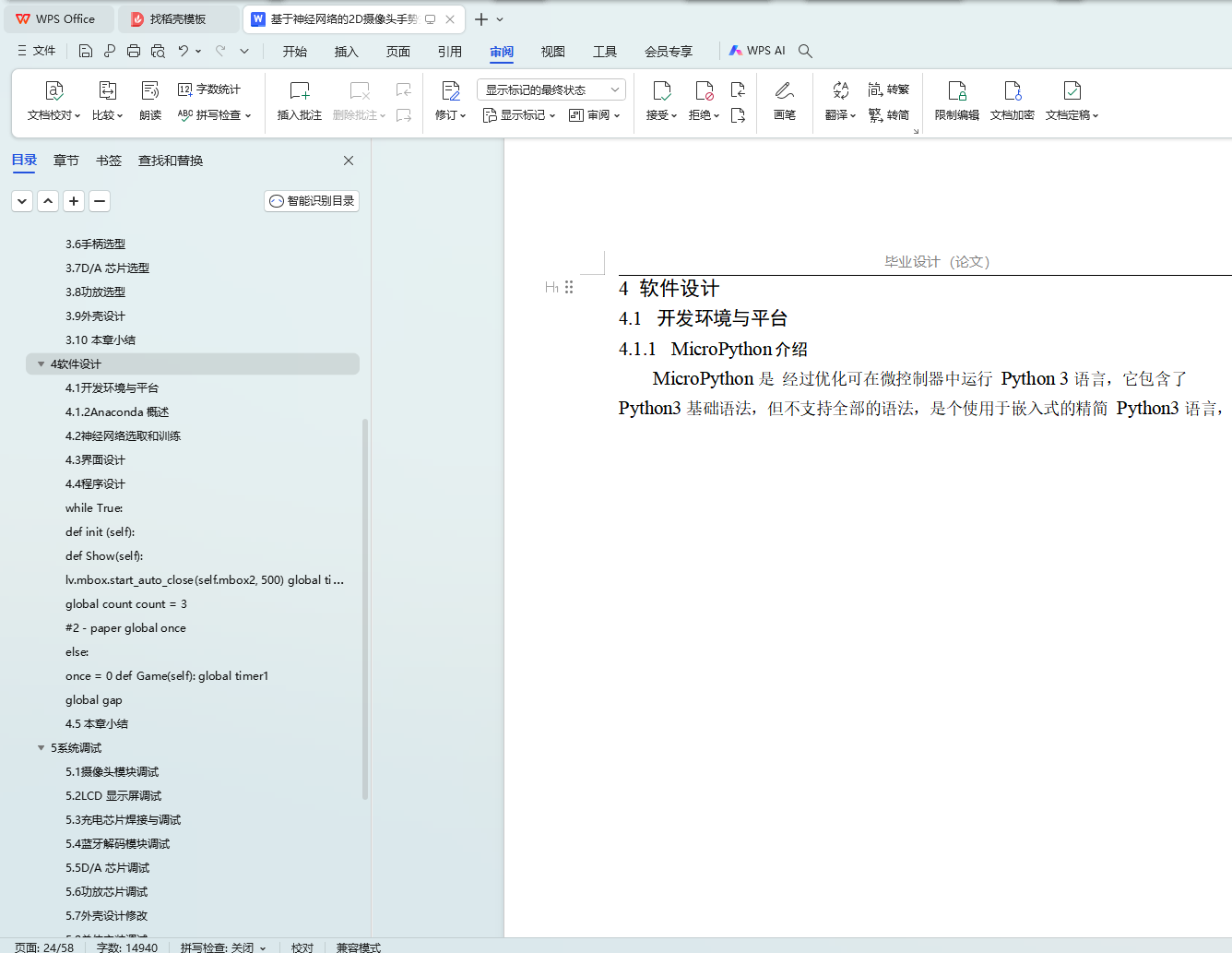Undo the last action with the Undo arrow
This screenshot has width=1232, height=953.
pos(184,51)
